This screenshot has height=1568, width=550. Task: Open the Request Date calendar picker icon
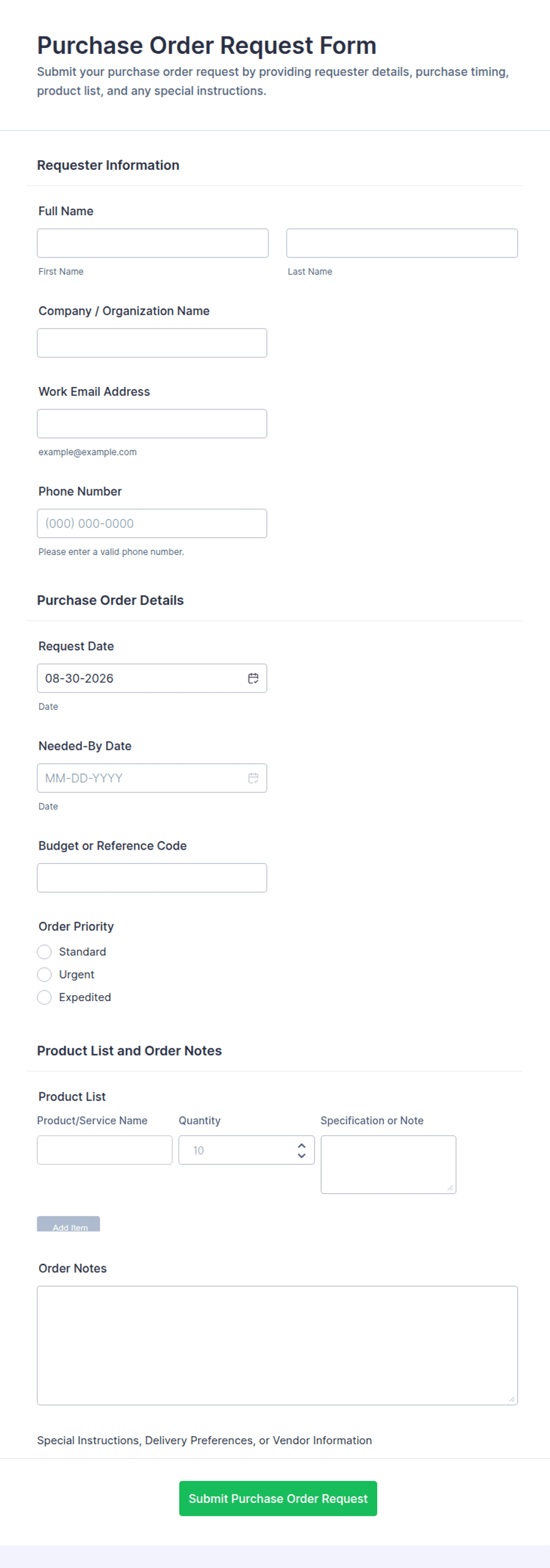(253, 678)
